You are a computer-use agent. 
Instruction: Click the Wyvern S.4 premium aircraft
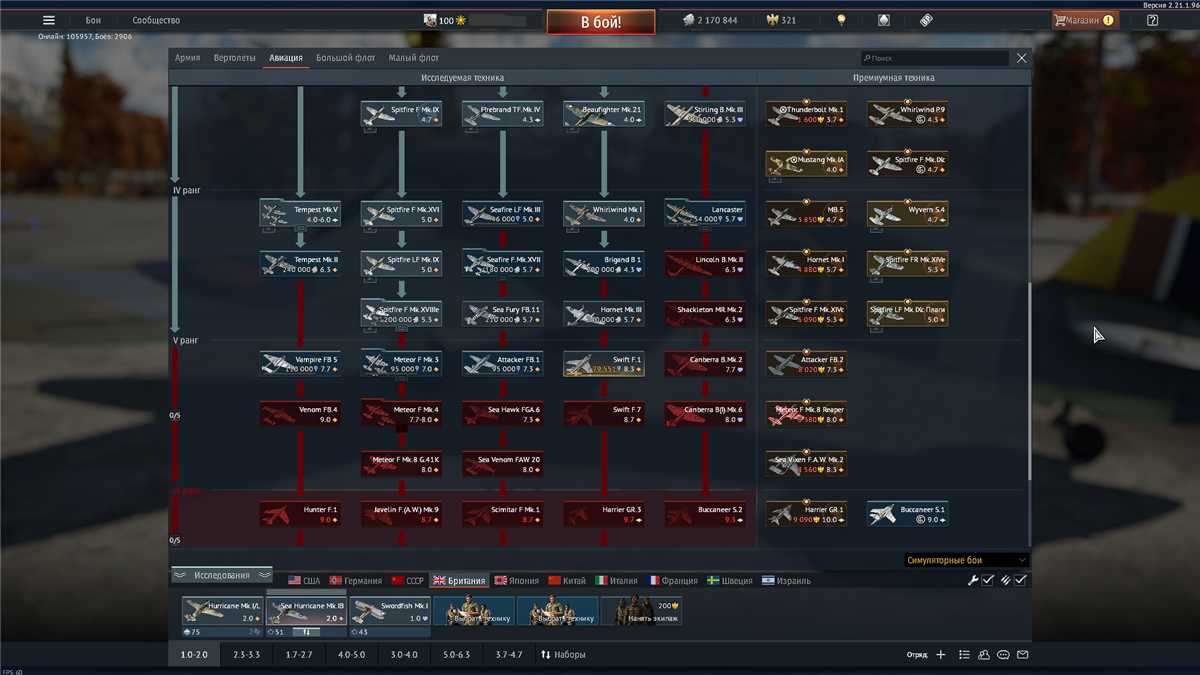click(907, 214)
